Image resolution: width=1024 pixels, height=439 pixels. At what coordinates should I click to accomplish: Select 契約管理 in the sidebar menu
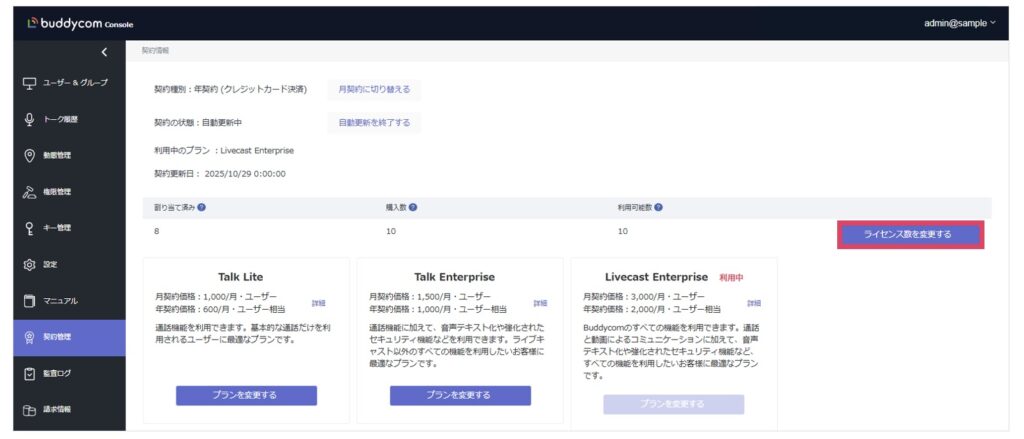click(x=68, y=337)
